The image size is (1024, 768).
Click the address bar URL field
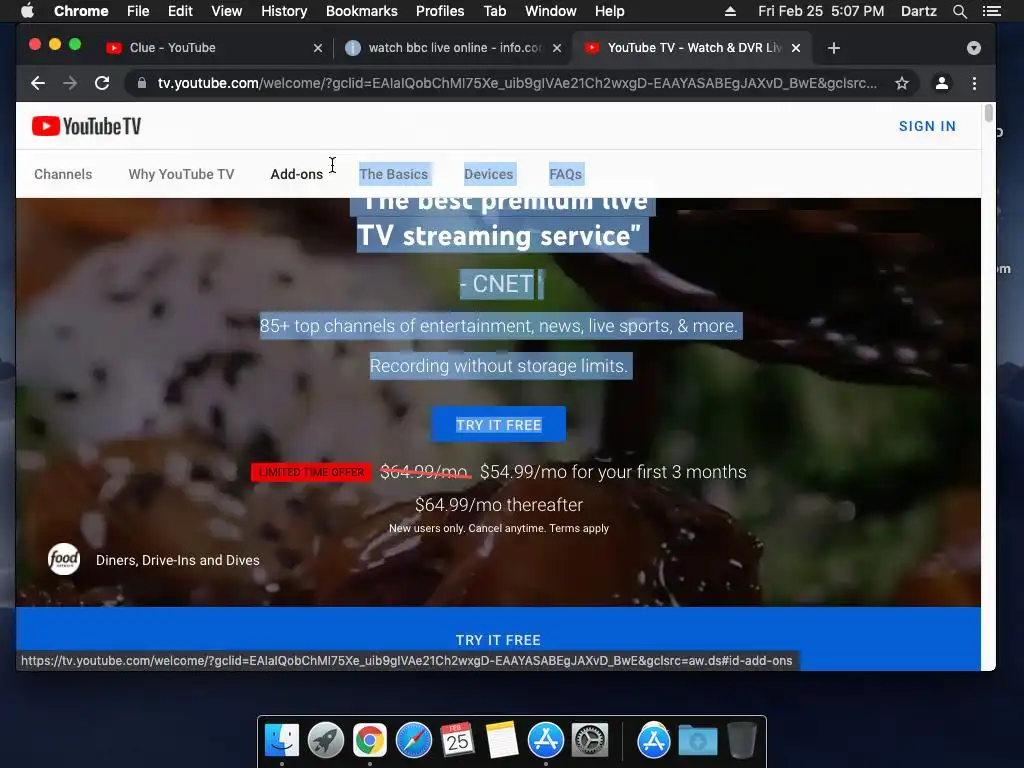(x=516, y=83)
